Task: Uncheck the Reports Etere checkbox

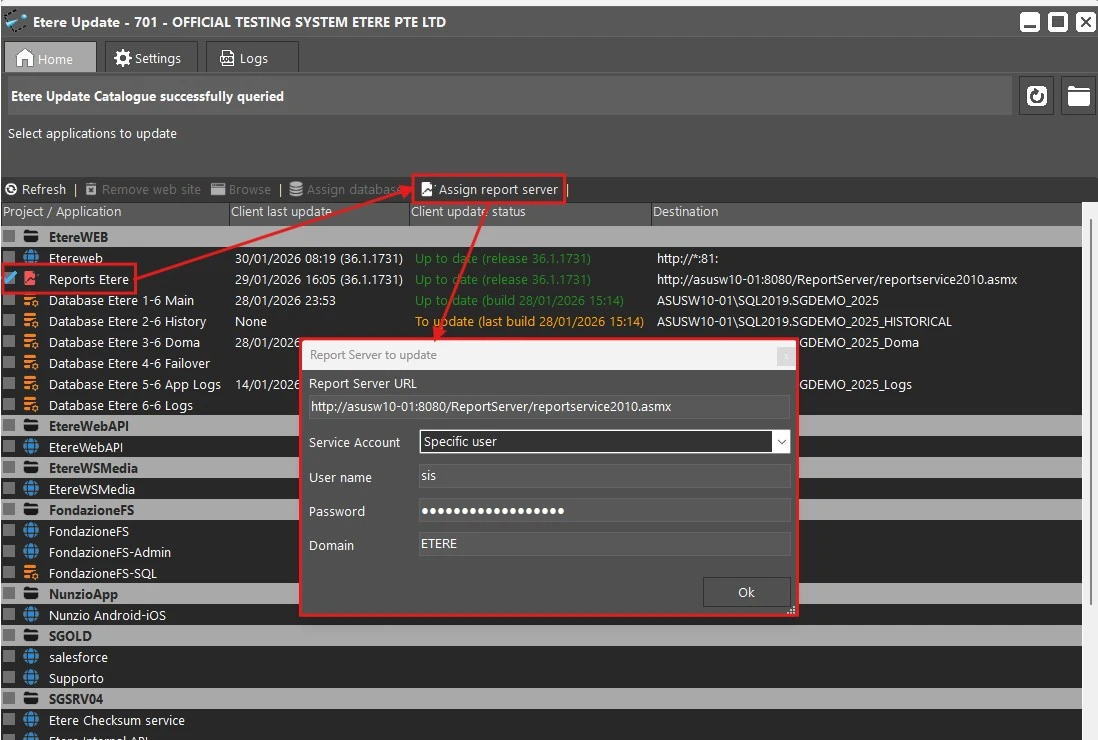Action: [x=9, y=279]
